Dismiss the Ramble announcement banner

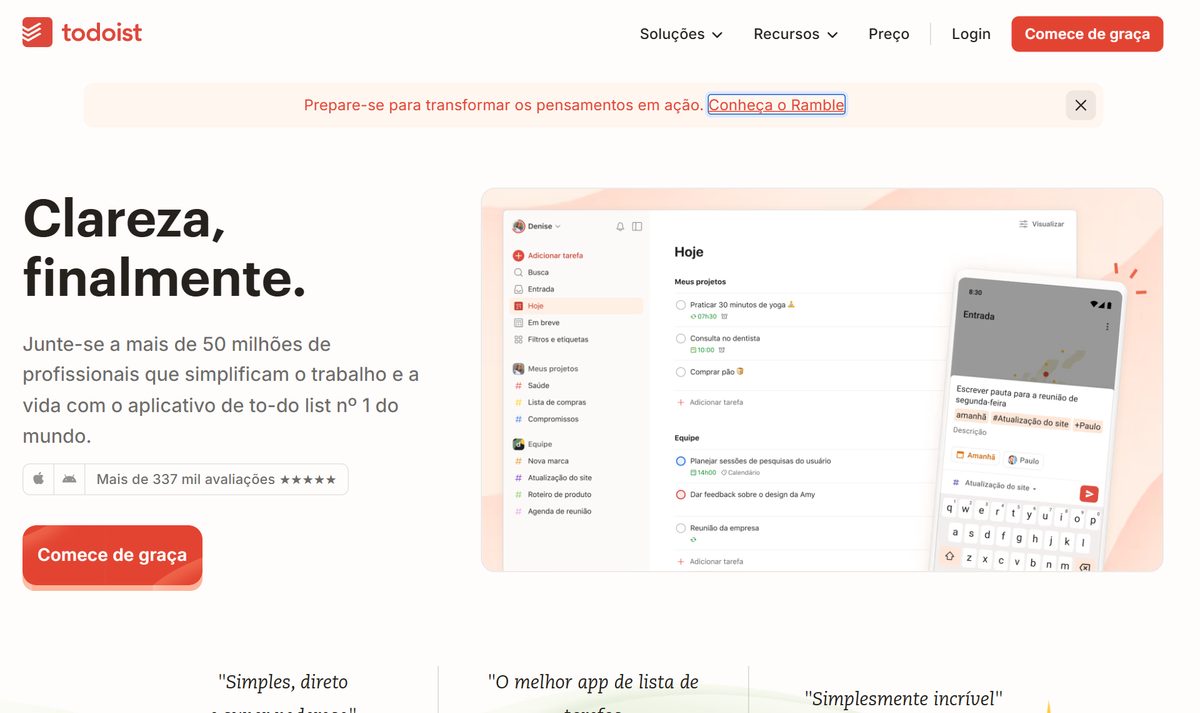[1081, 105]
